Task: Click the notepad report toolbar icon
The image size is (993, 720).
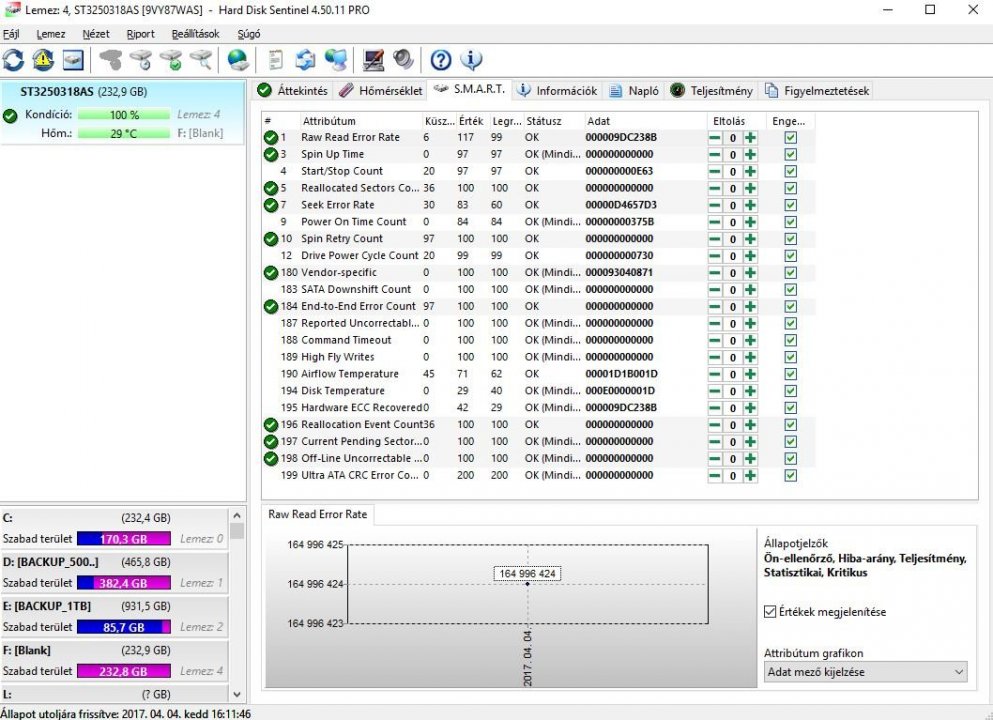Action: (275, 60)
